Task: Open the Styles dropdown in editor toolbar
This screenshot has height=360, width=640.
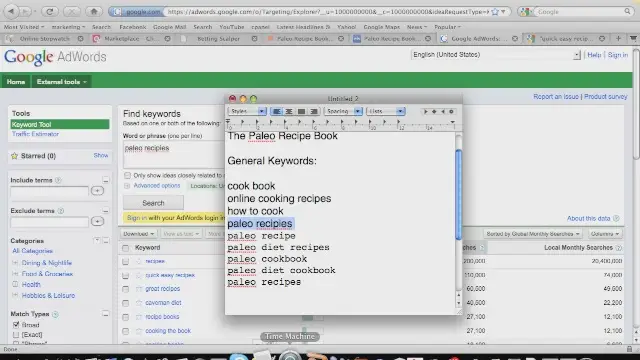Action: (x=248, y=111)
